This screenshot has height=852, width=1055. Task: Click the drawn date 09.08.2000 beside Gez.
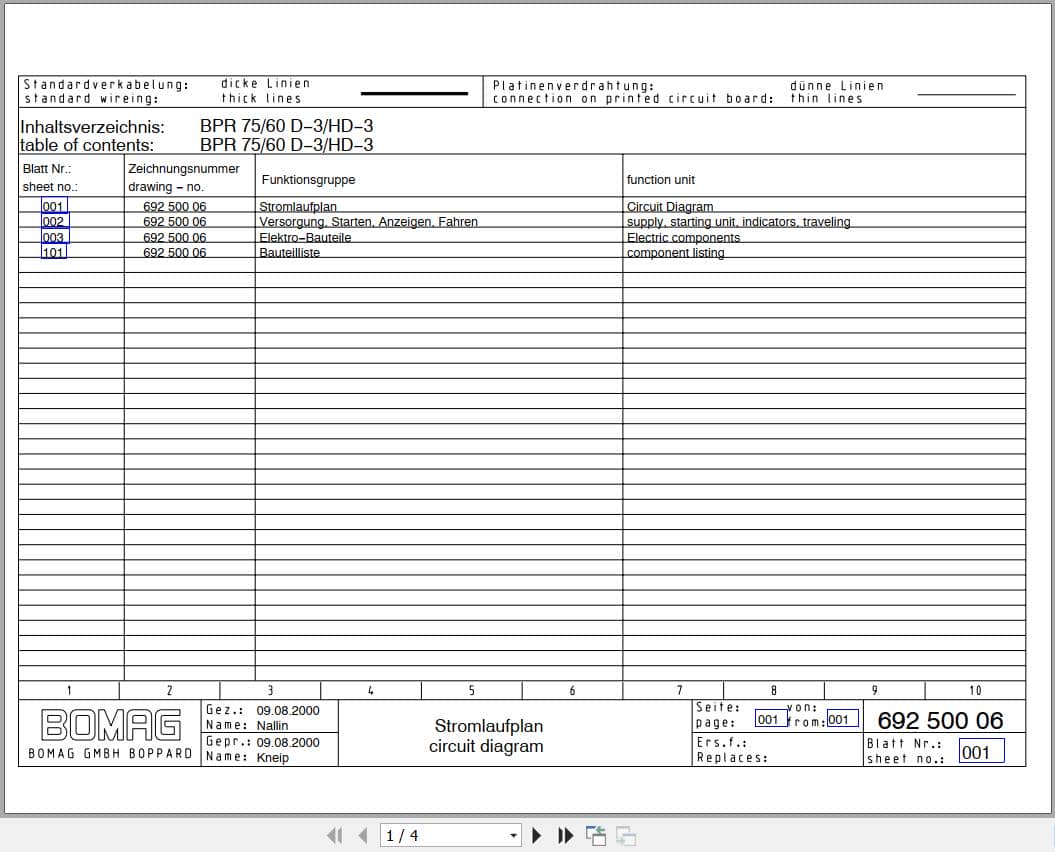(288, 710)
